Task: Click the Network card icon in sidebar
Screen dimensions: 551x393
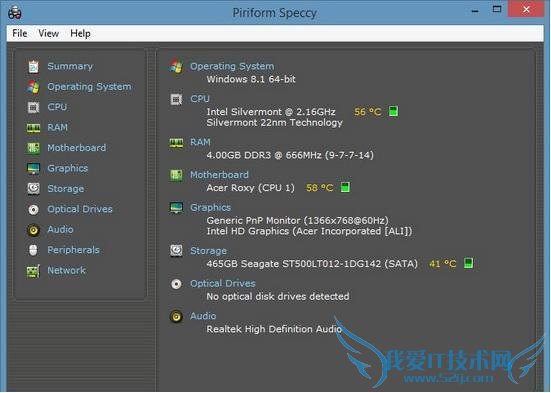Action: (33, 271)
